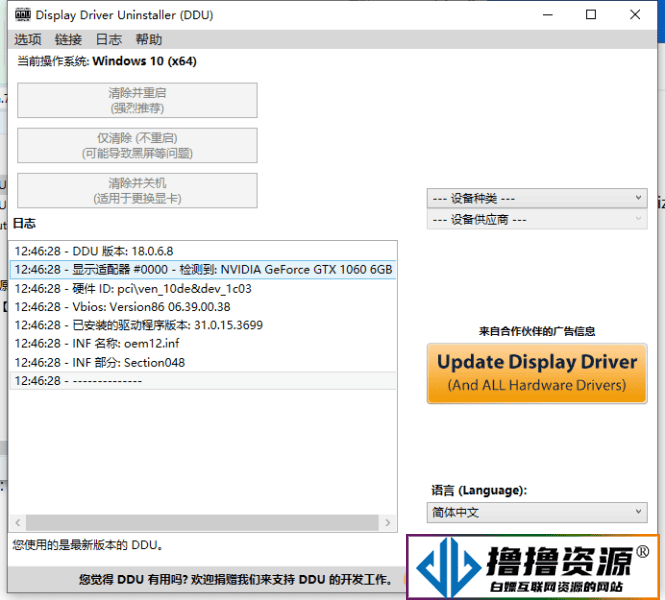The height and width of the screenshot is (600, 665).
Task: Click the 清除并重启 (强烈推荐) button
Action: (x=137, y=100)
